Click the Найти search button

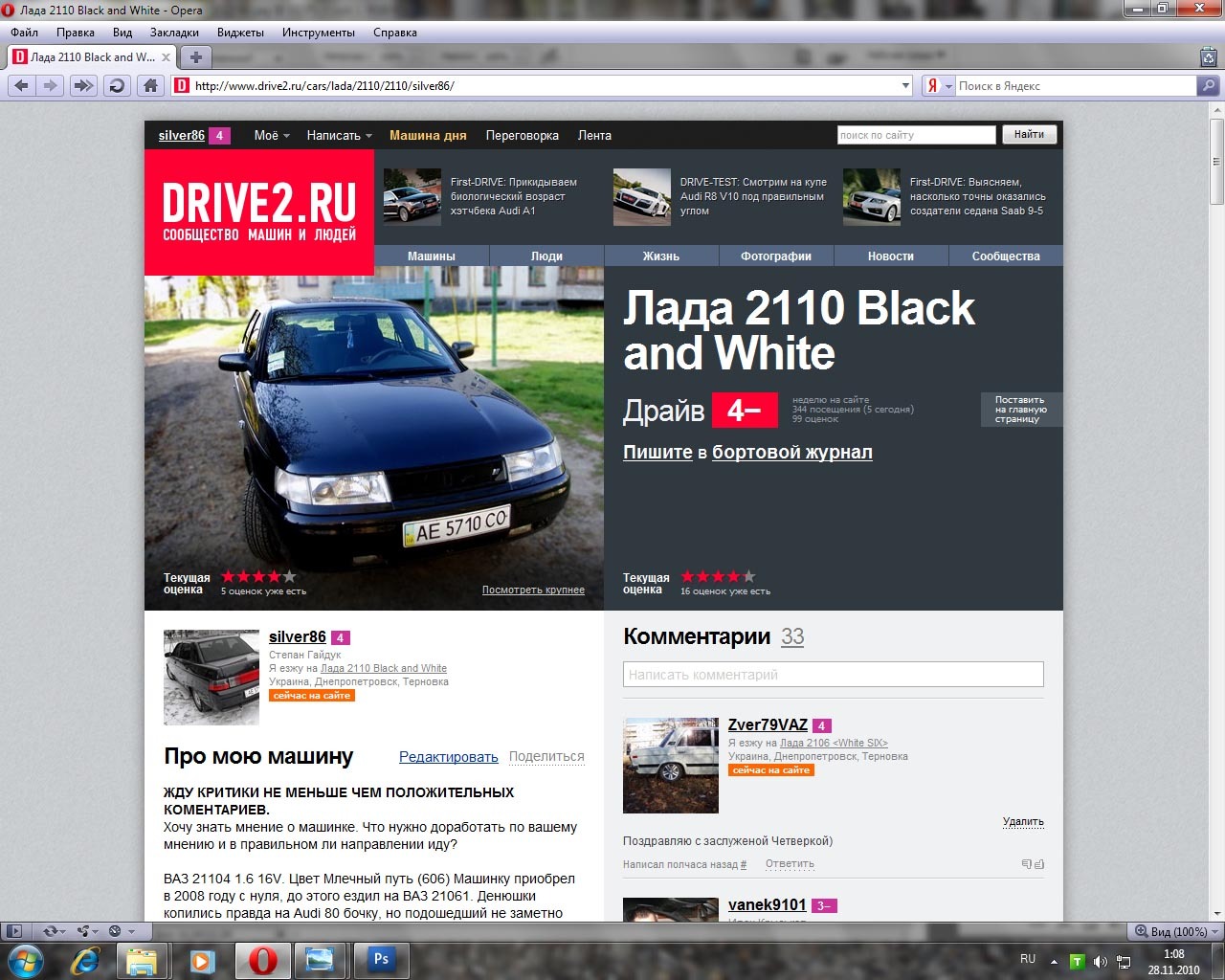coord(1030,135)
